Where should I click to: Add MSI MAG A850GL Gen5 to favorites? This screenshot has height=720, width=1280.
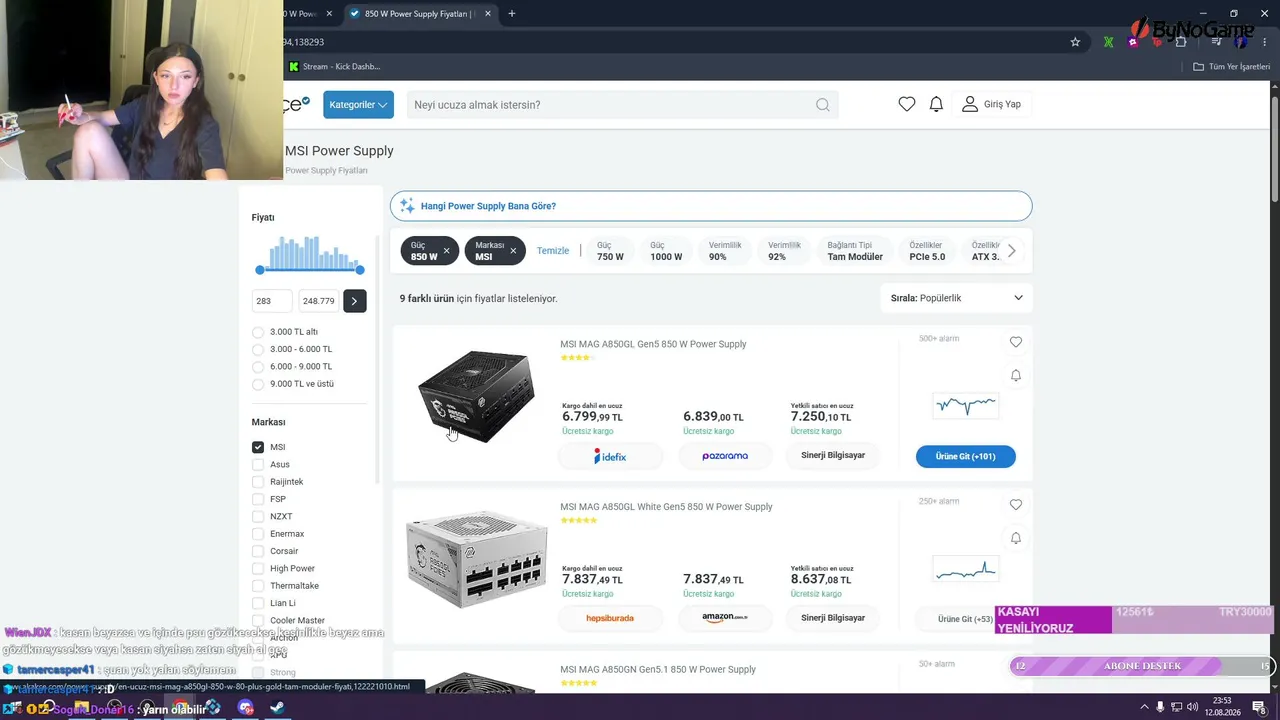click(1016, 342)
